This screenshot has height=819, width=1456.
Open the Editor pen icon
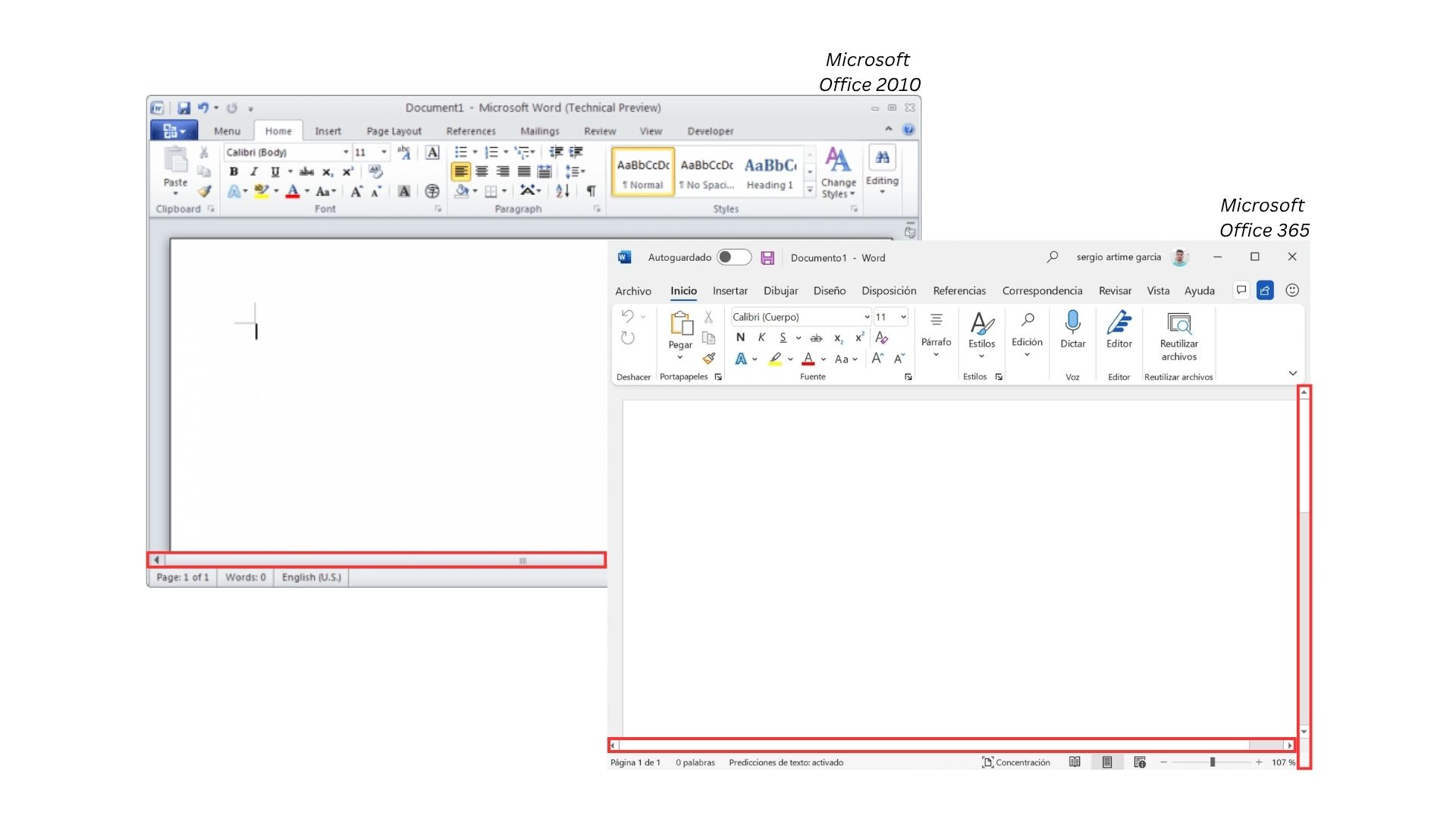[x=1119, y=323]
